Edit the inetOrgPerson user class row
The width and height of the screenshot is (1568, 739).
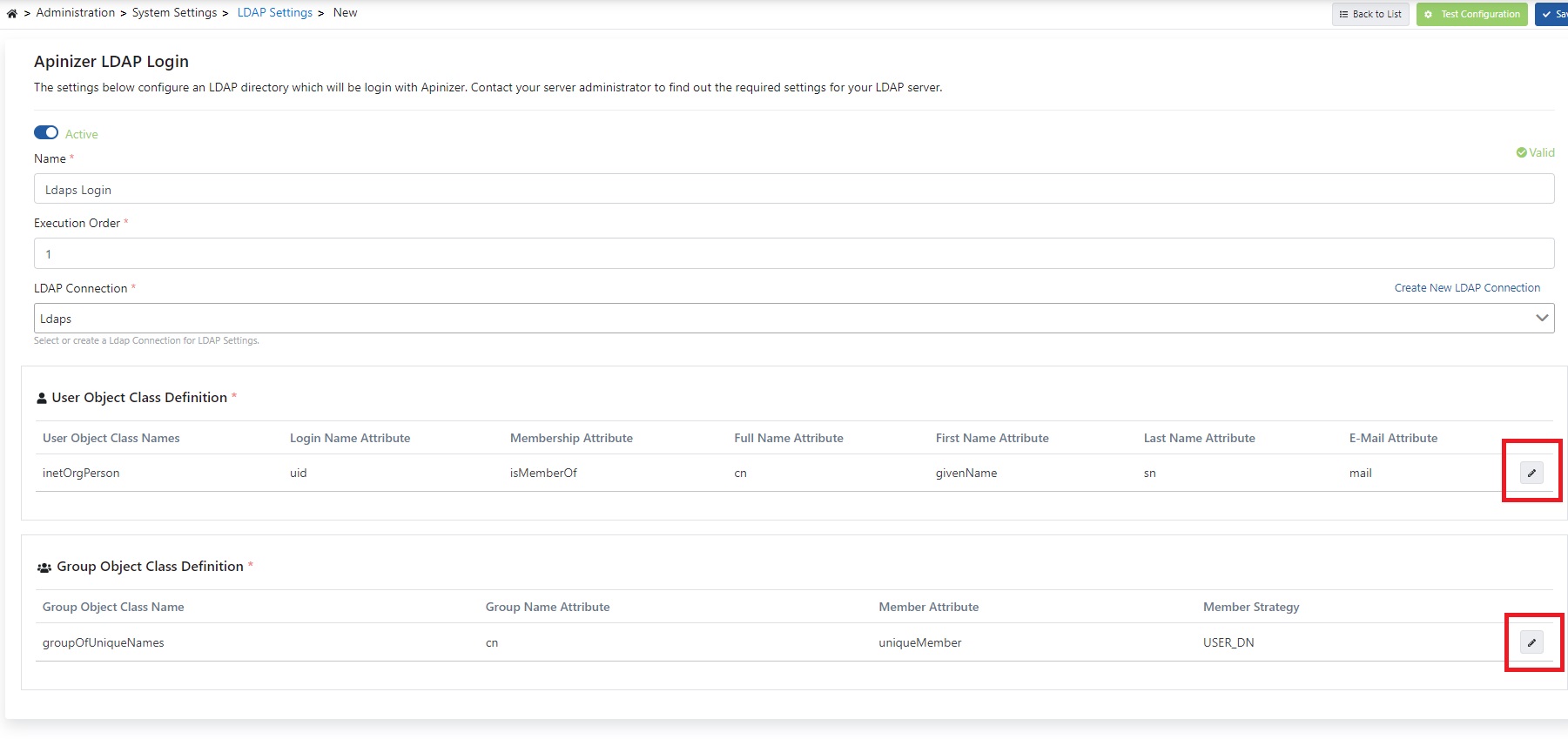tap(1531, 473)
